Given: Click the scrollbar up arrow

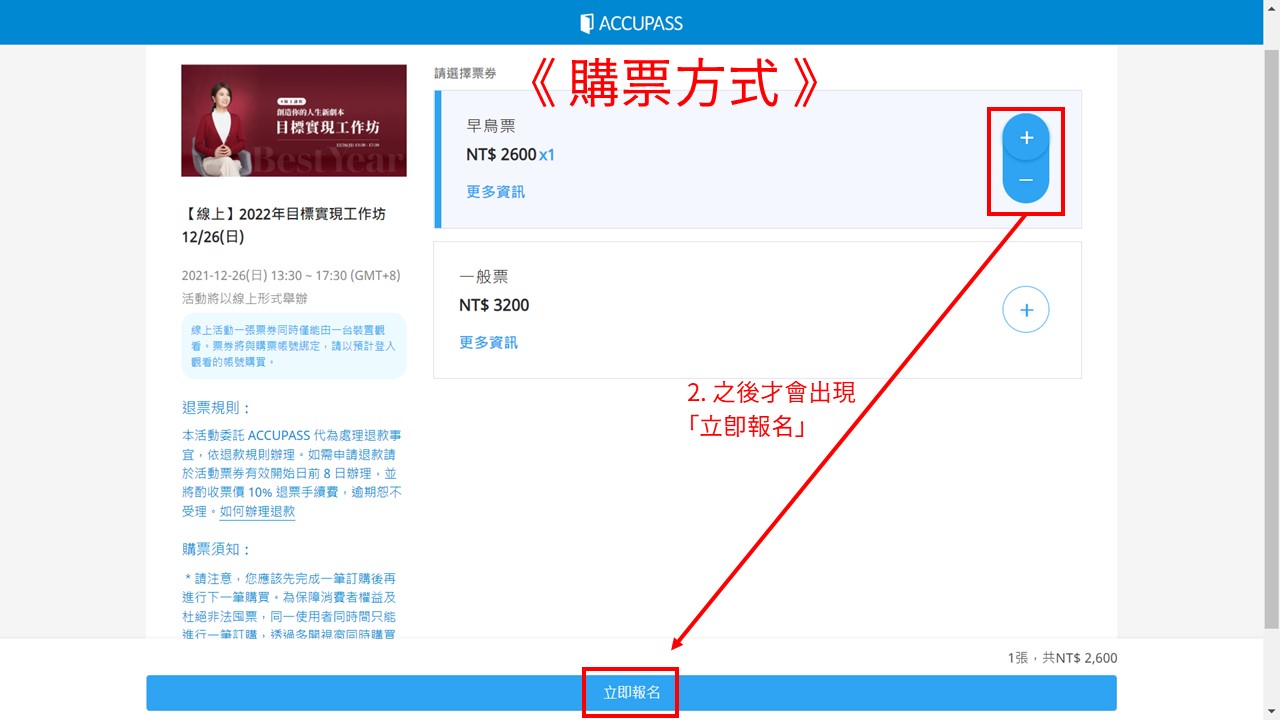Looking at the screenshot, I should coord(1271,8).
